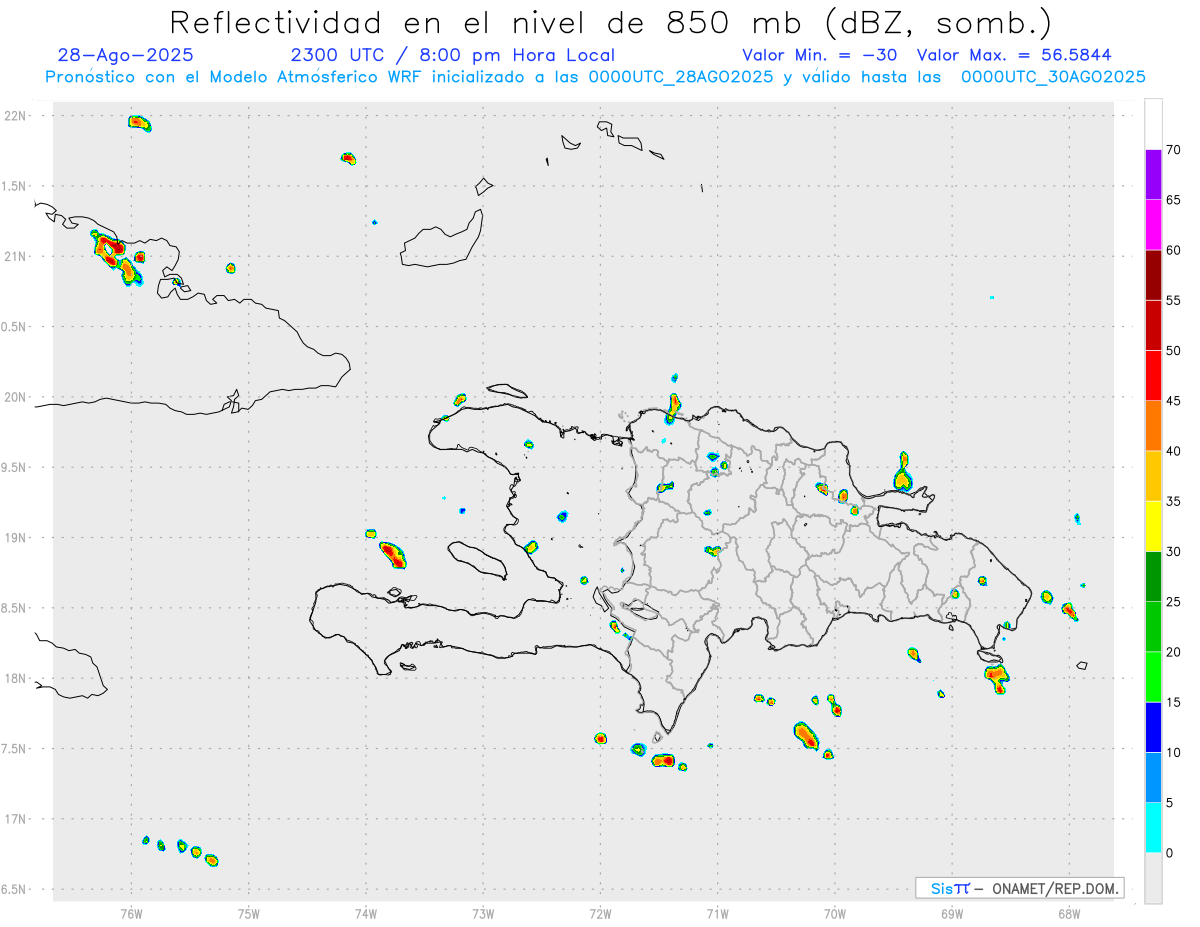Click the '25' label on the color scale
The height and width of the screenshot is (927, 1200).
tap(1173, 602)
